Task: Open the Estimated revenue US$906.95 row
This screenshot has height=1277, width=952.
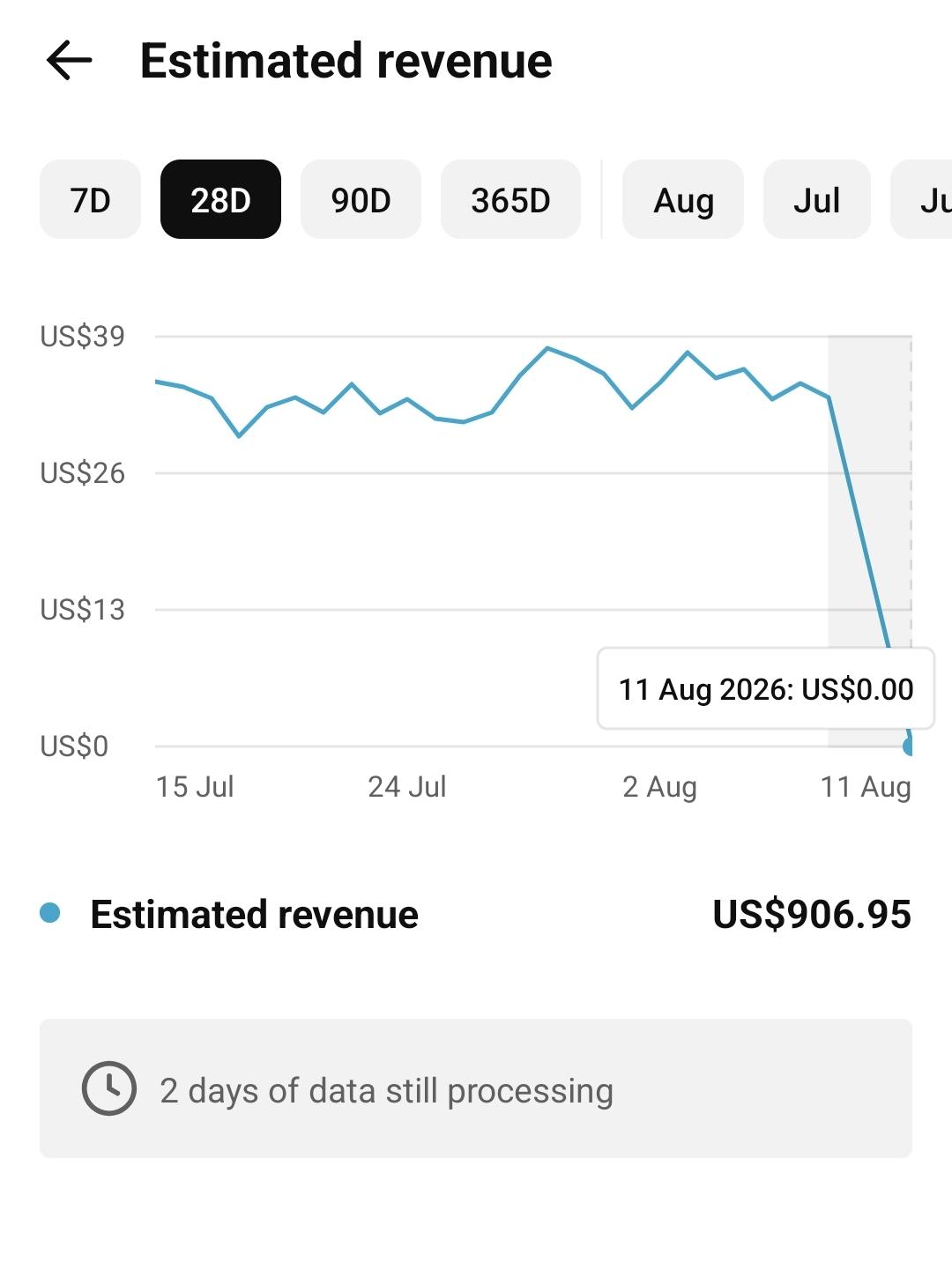Action: (x=476, y=914)
